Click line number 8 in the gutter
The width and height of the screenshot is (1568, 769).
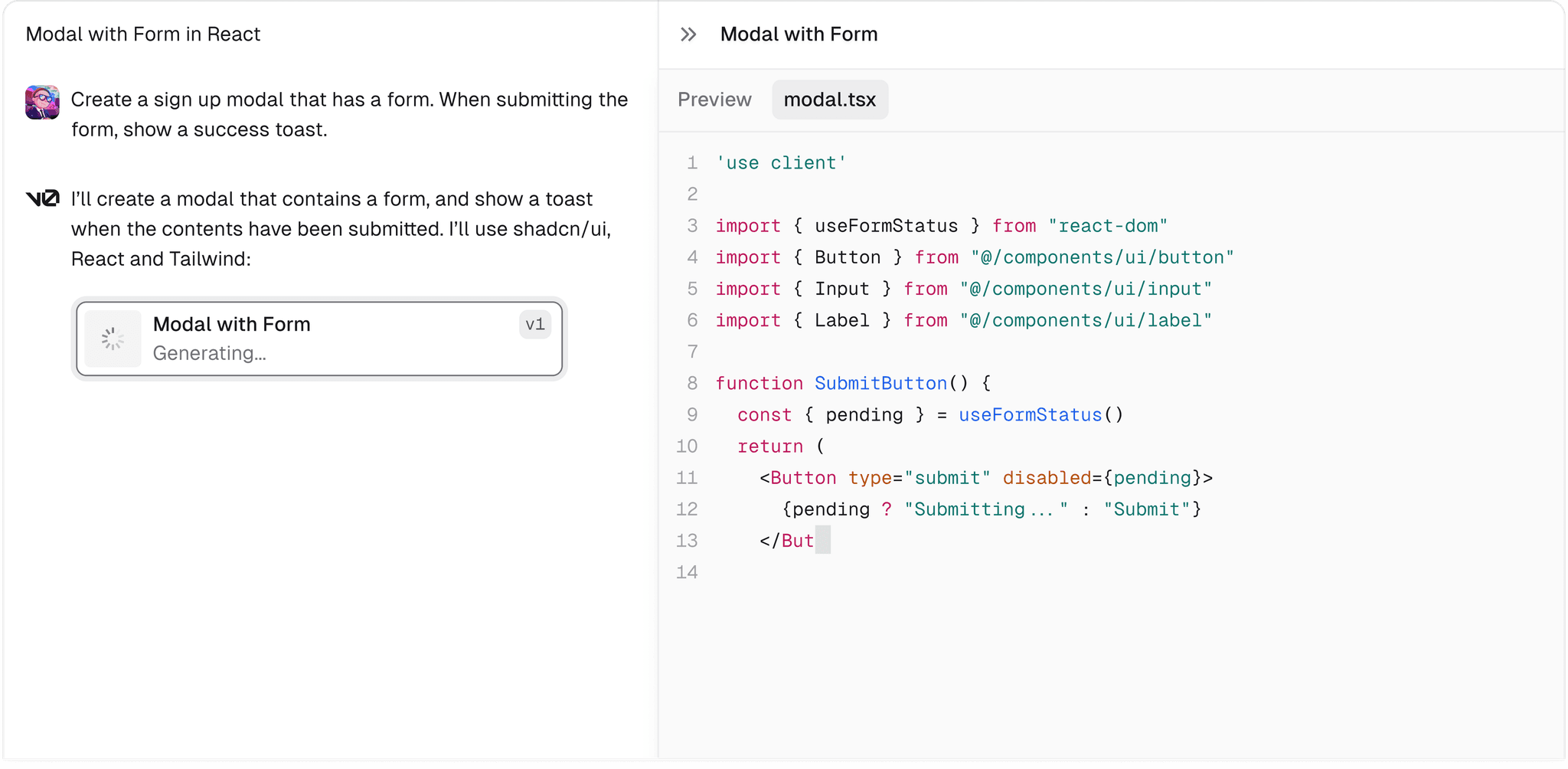tap(692, 383)
